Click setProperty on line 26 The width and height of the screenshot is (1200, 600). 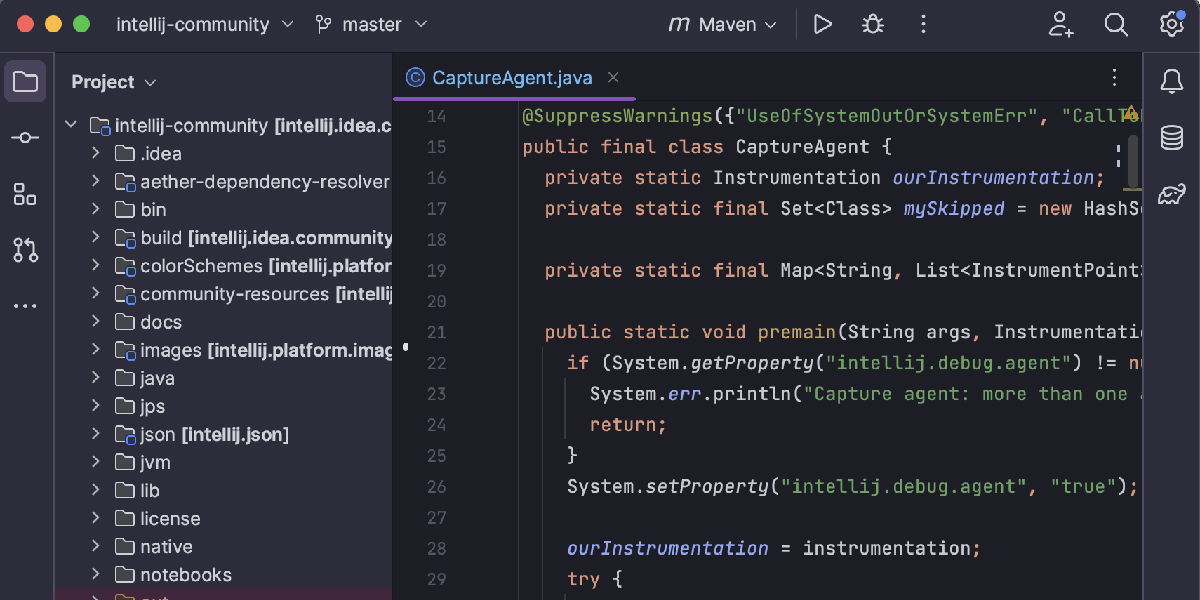707,486
